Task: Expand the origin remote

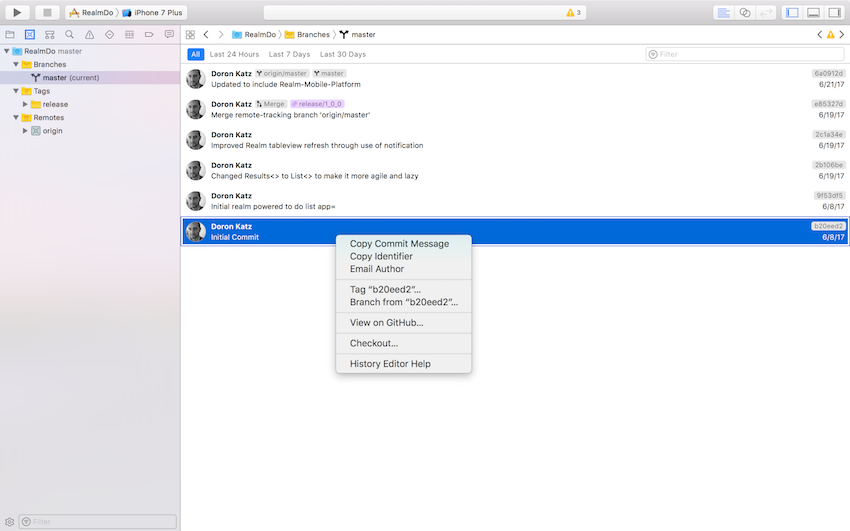Action: 25,131
